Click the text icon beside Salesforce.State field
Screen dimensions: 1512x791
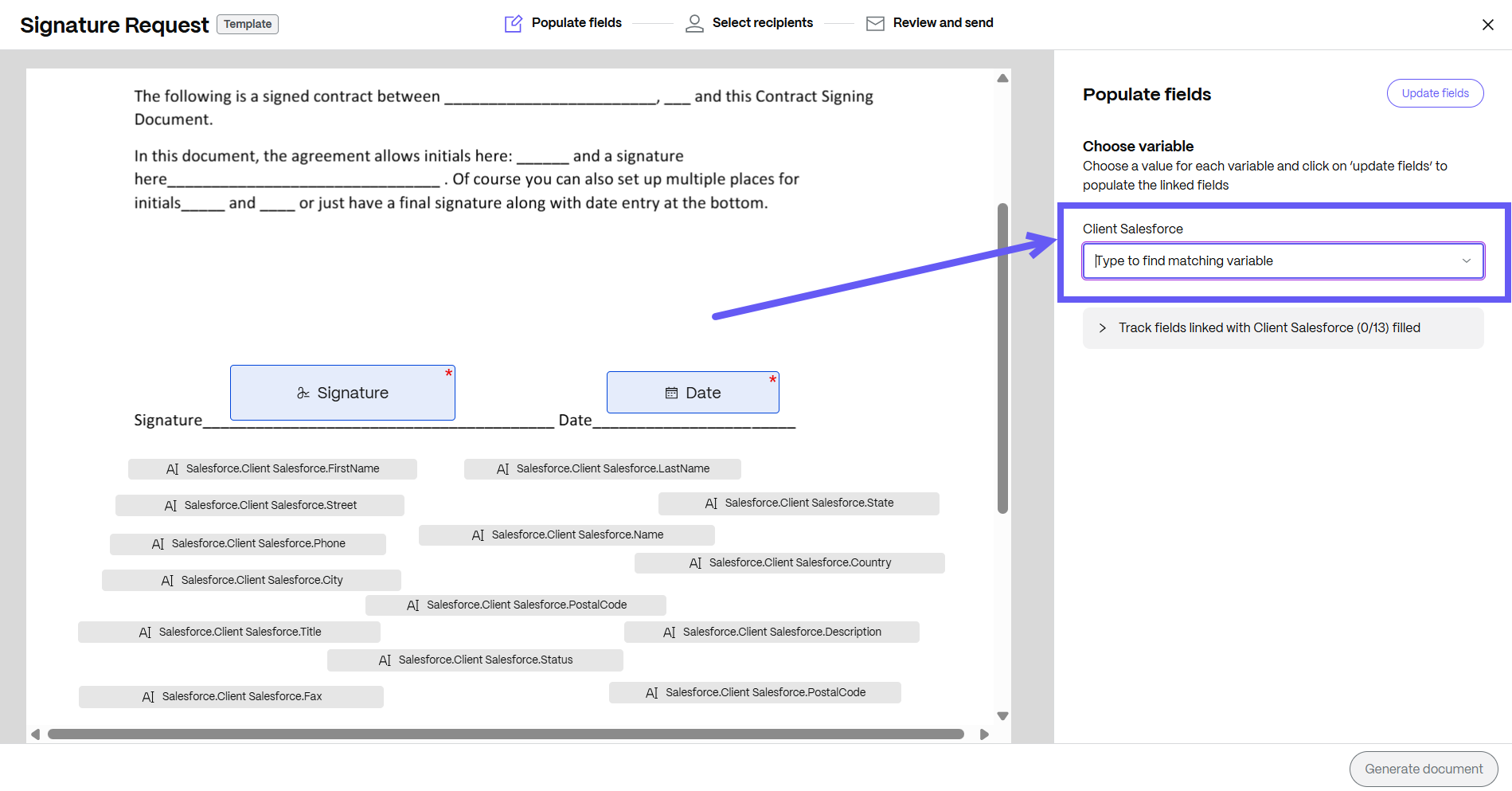(711, 503)
